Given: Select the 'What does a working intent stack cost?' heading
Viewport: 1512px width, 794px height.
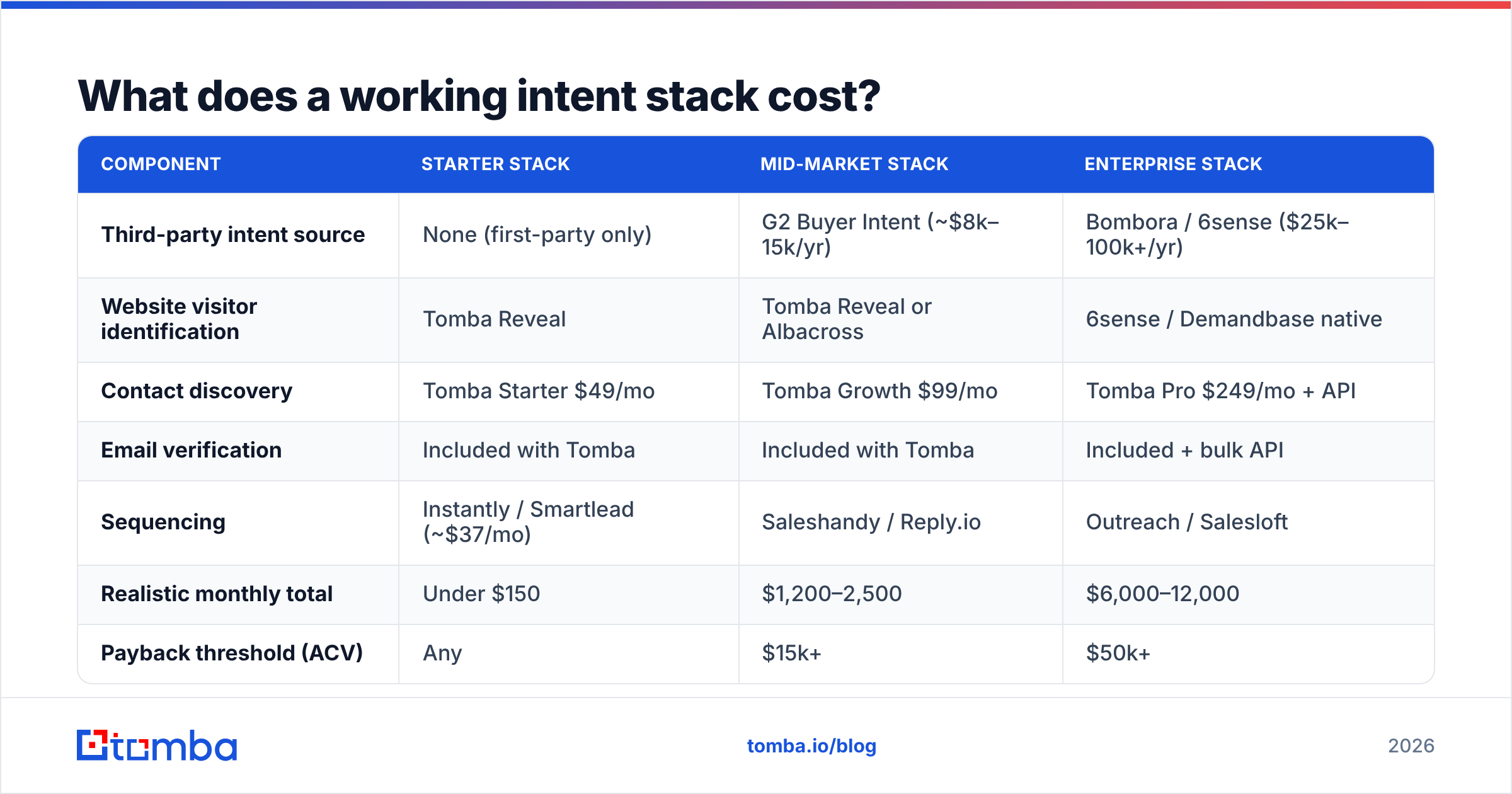Looking at the screenshot, I should coord(479,96).
